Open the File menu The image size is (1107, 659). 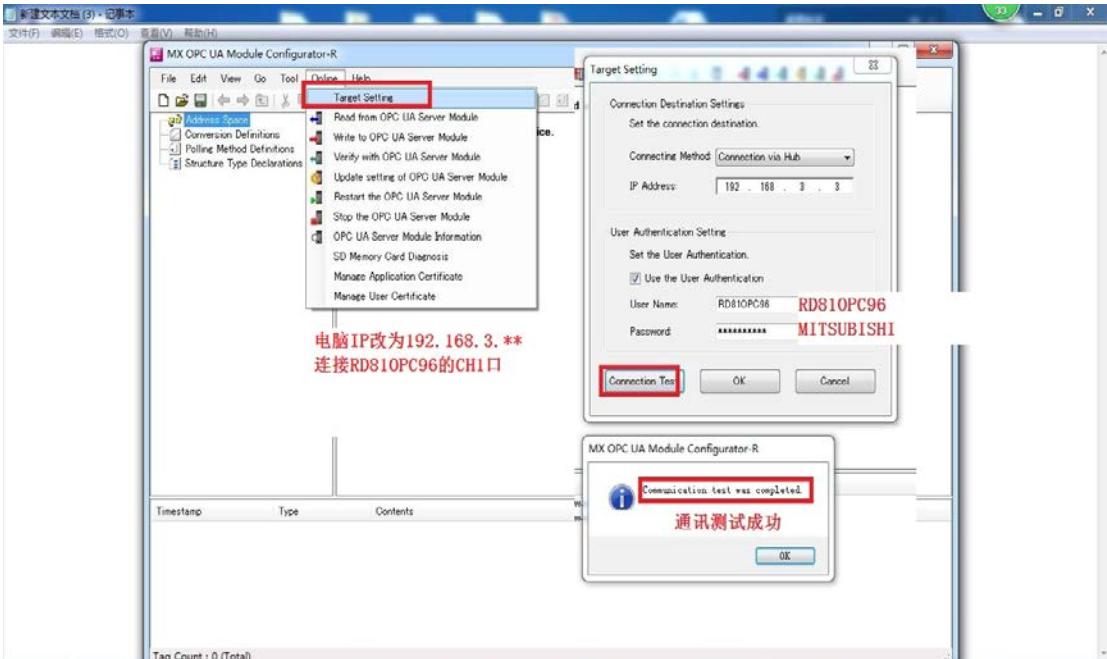(168, 78)
